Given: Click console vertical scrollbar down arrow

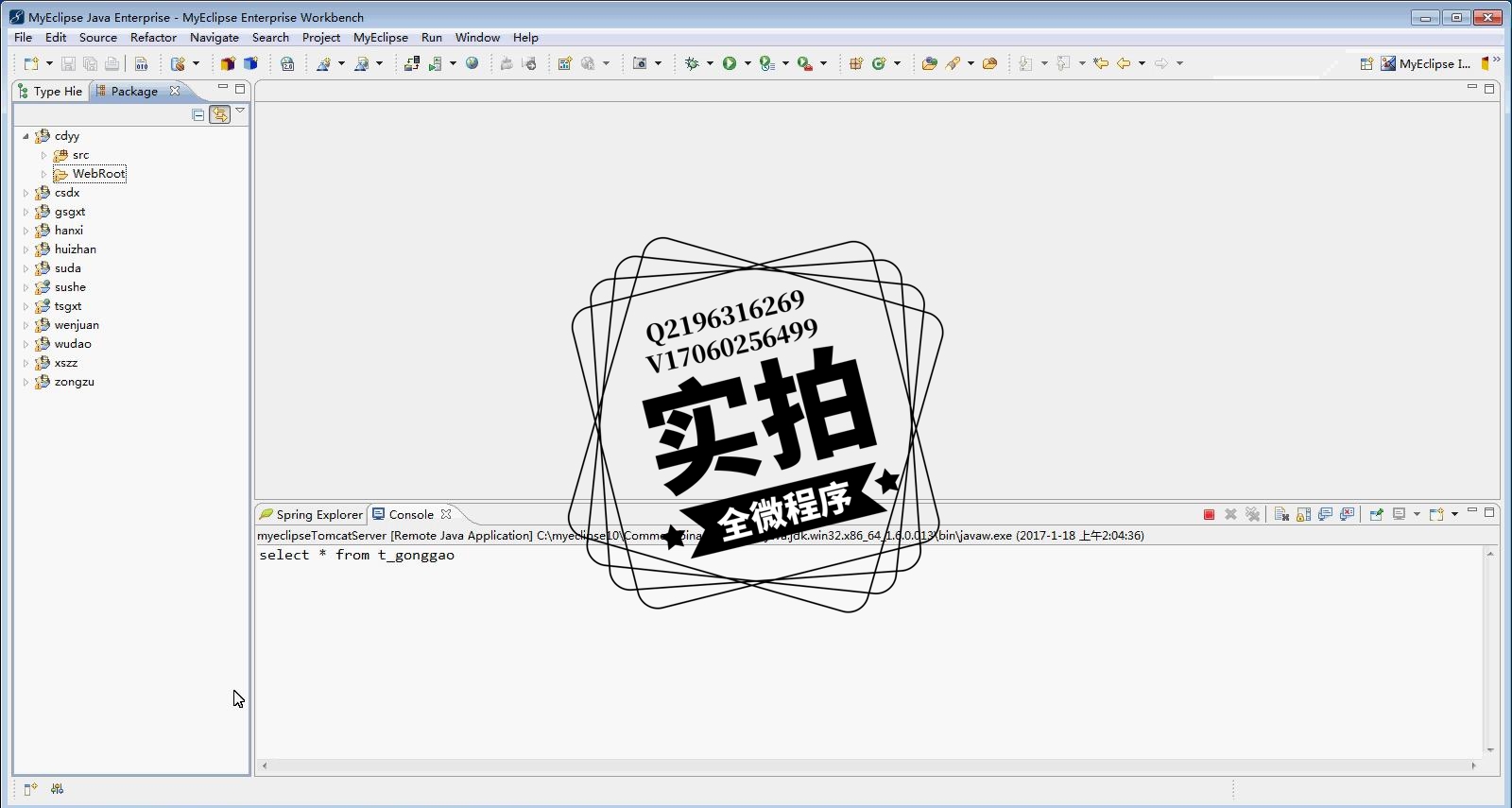Looking at the screenshot, I should 1490,749.
